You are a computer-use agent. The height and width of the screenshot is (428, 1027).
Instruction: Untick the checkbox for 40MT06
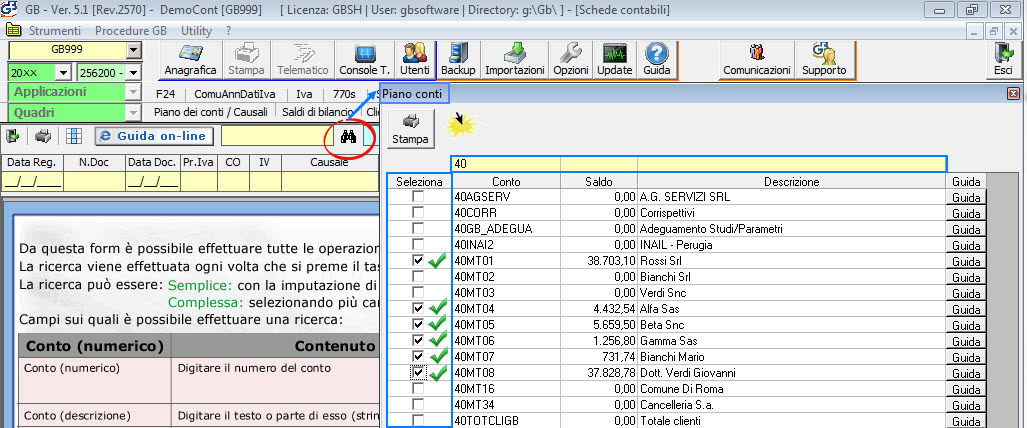click(x=418, y=340)
